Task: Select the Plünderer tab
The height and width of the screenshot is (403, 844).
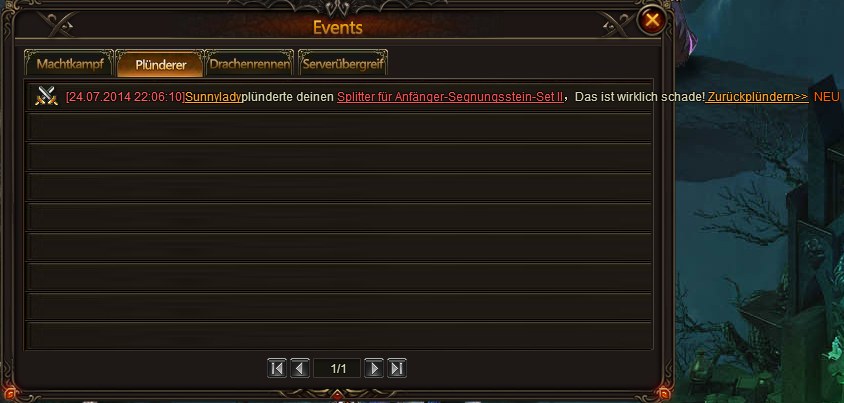Action: (160, 64)
